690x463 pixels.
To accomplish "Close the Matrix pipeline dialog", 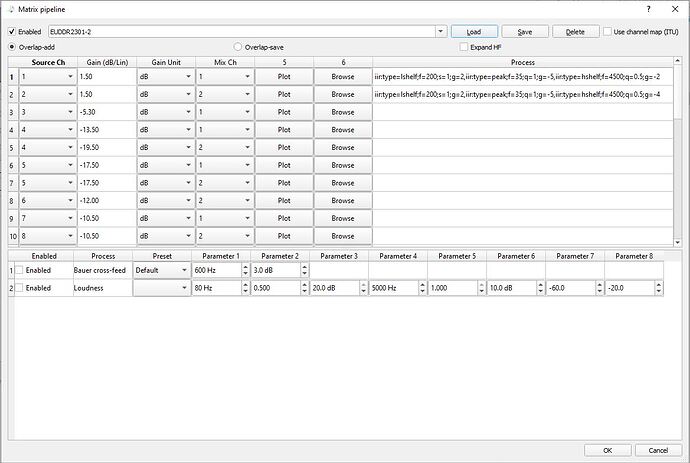I will pyautogui.click(x=675, y=9).
